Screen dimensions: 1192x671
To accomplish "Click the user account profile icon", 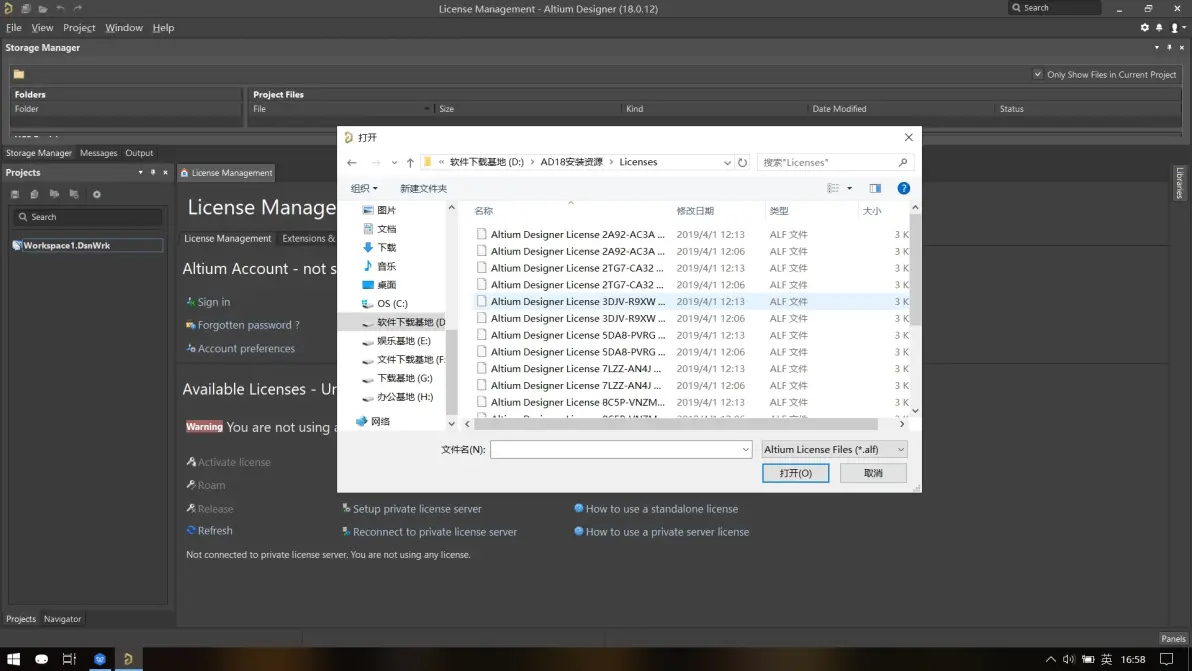I will (x=1175, y=27).
